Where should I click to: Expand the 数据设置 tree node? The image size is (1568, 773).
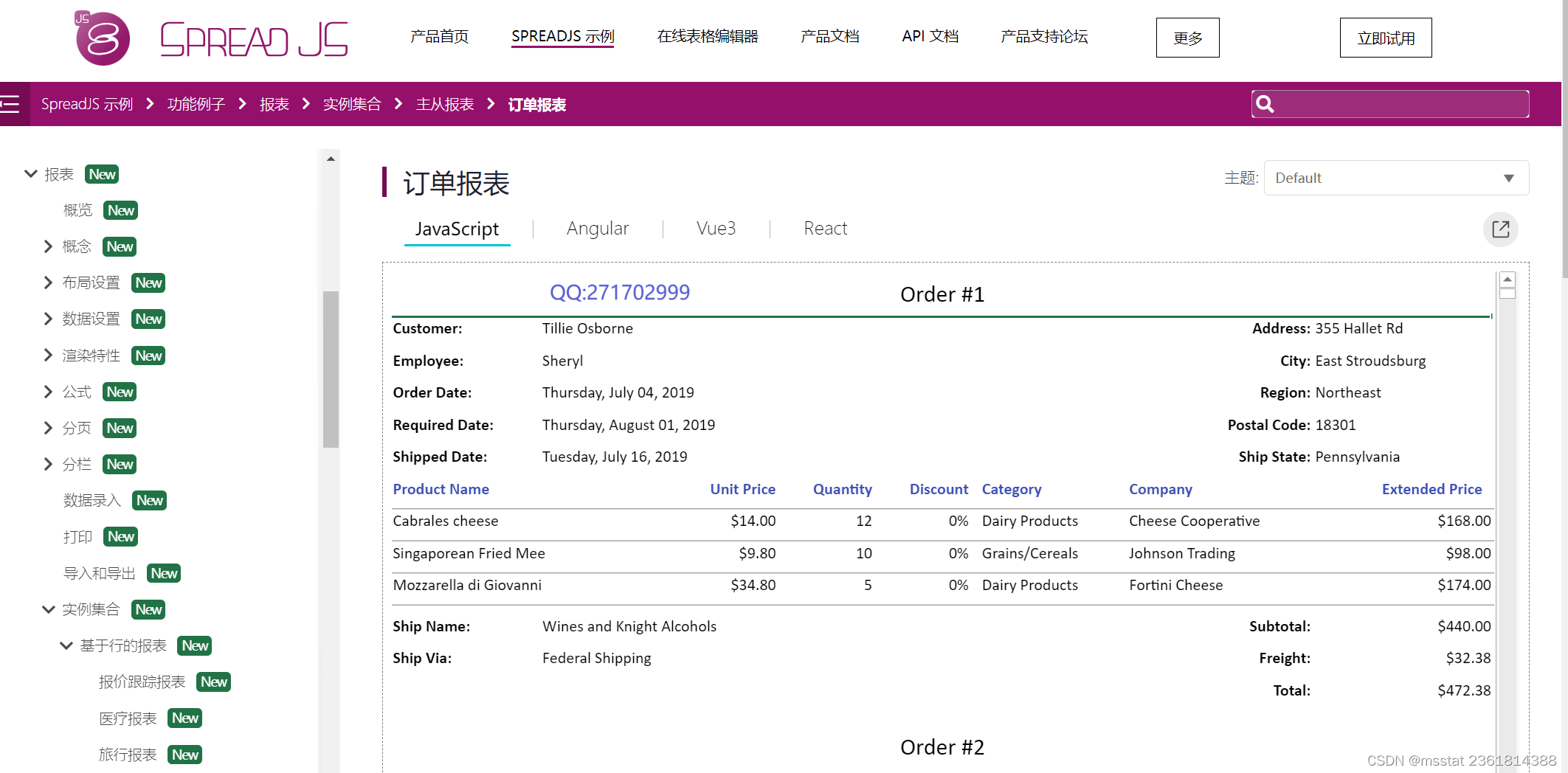pyautogui.click(x=48, y=319)
